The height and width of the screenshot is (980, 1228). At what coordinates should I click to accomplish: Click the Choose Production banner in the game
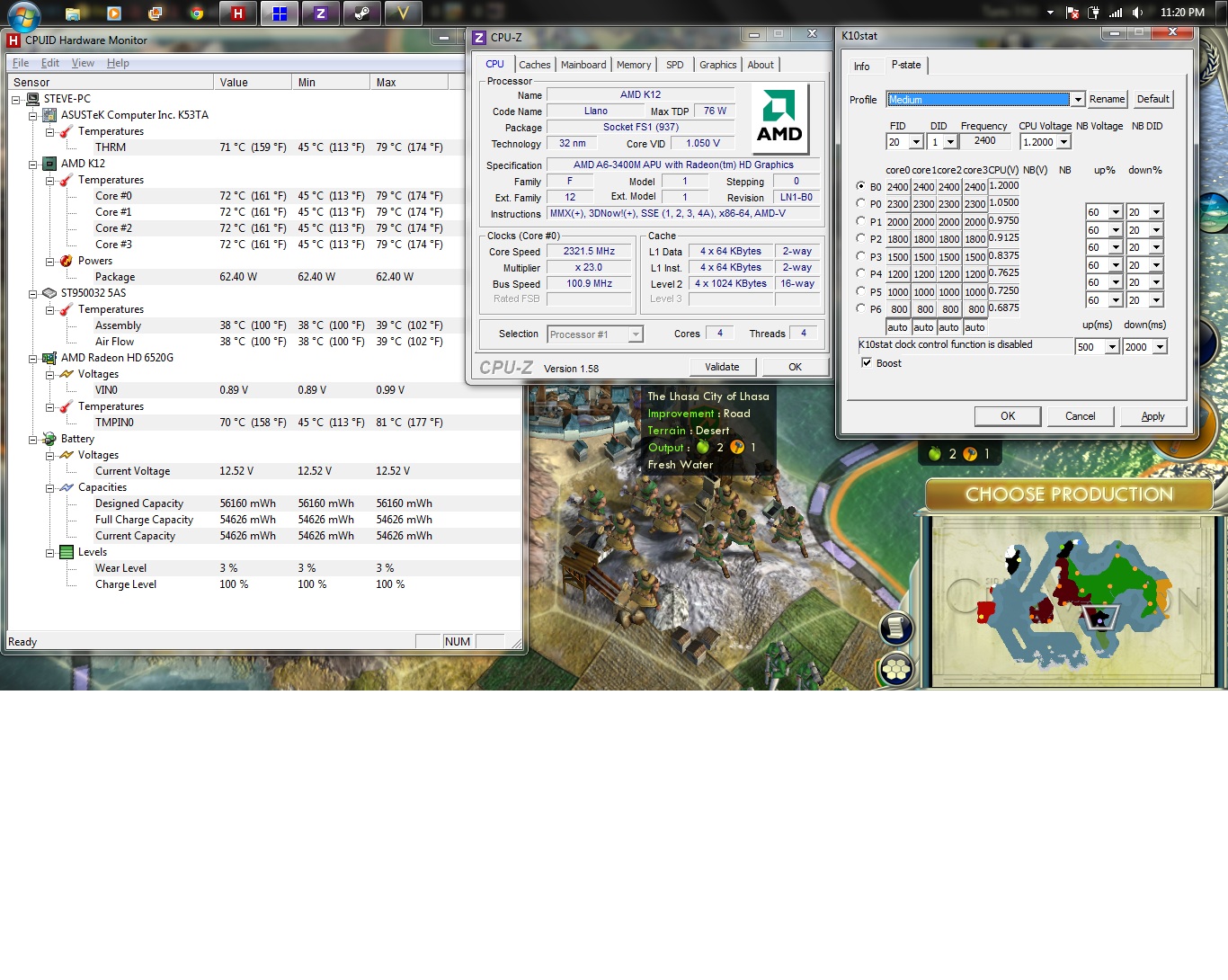[1069, 494]
